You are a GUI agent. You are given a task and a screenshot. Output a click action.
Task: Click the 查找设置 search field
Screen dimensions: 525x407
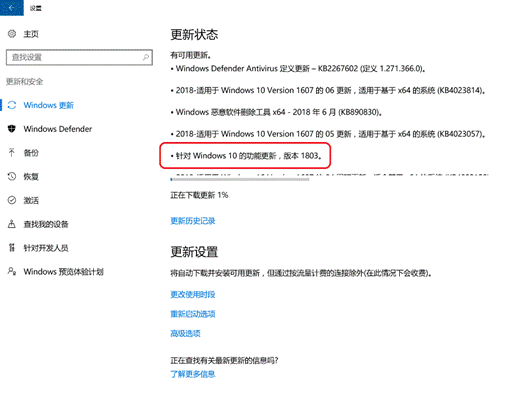coord(79,57)
